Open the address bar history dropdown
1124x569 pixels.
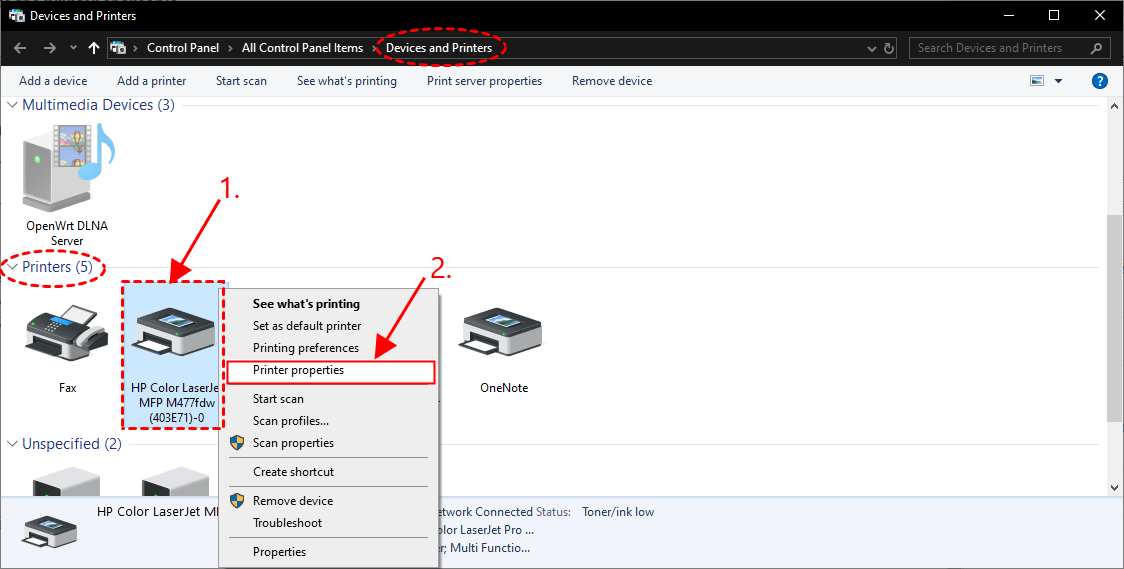[x=865, y=48]
